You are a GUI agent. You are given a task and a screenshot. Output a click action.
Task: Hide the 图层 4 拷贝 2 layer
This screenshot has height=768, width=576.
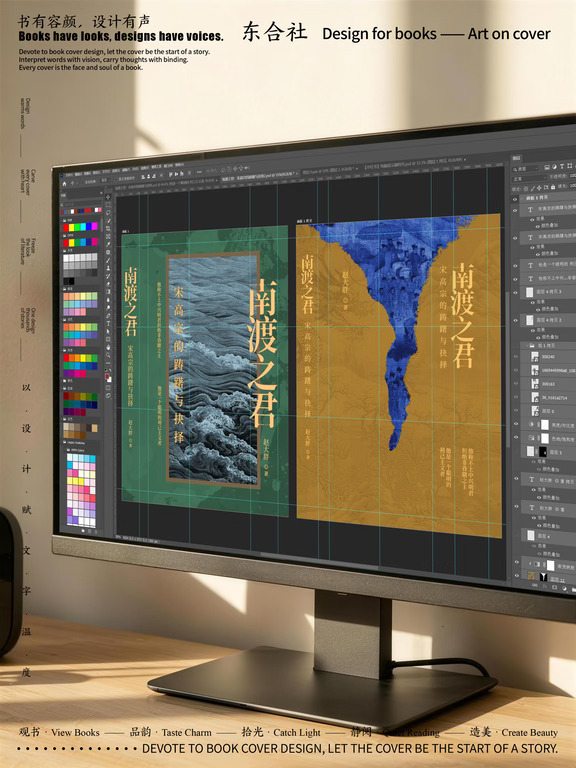coord(515,320)
